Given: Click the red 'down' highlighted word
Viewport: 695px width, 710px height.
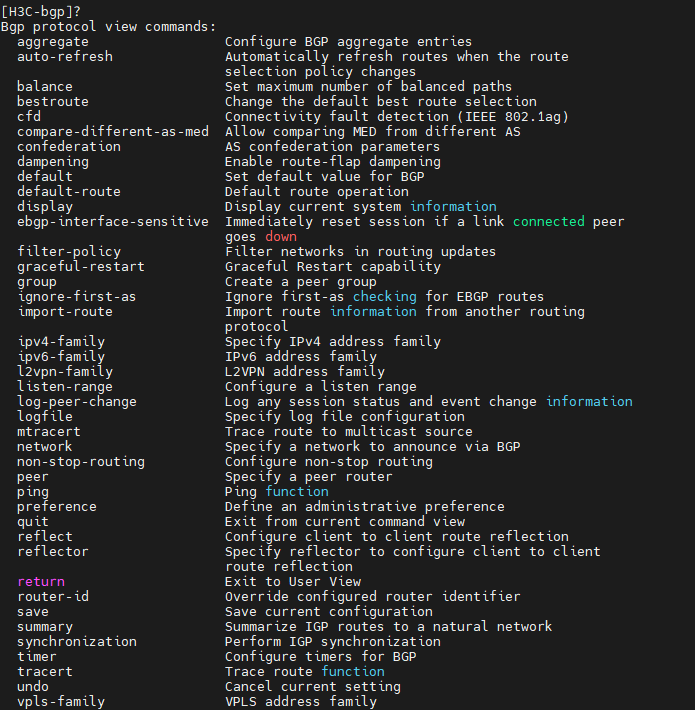Looking at the screenshot, I should coord(281,236).
